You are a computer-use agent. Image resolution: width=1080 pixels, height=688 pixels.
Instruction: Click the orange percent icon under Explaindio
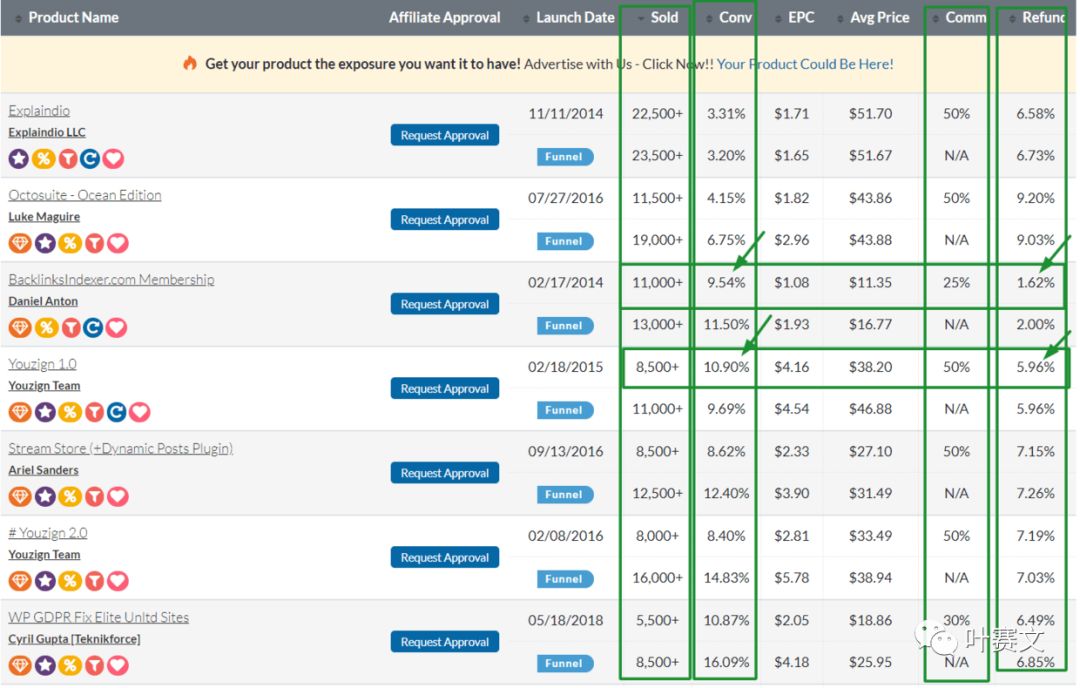tap(43, 159)
